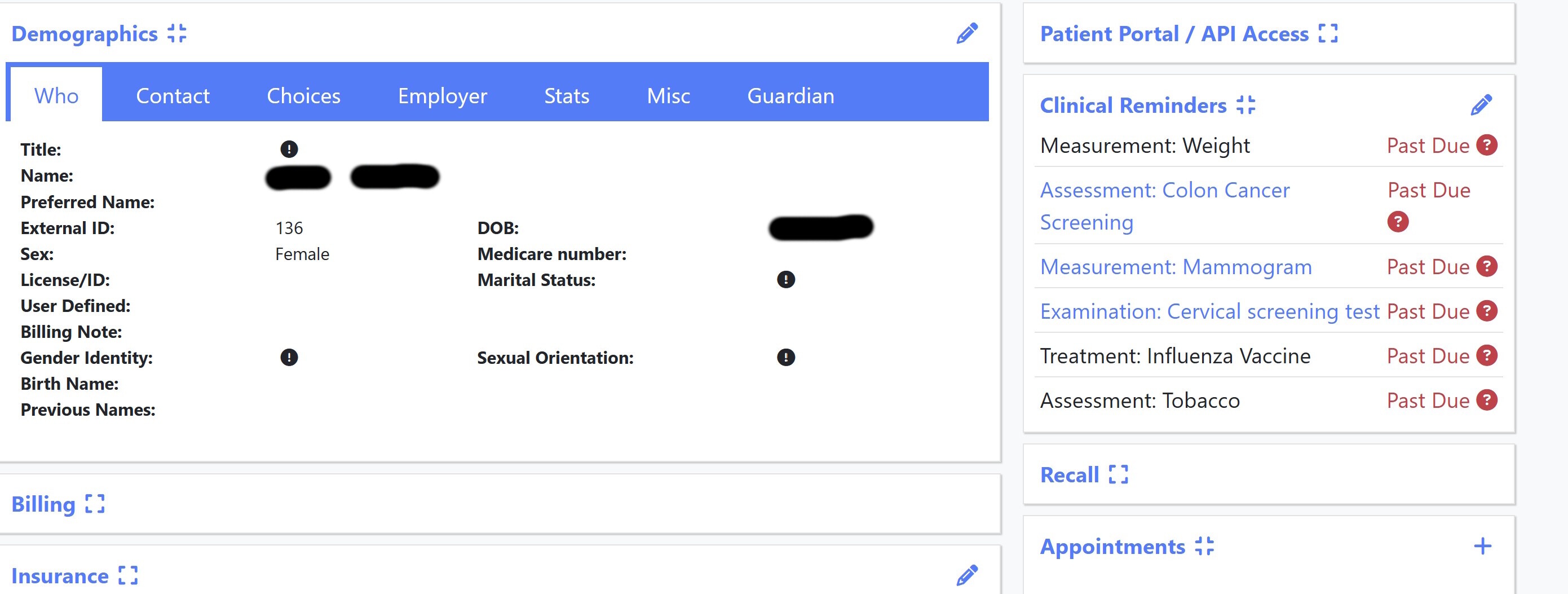Expand the Billing section
This screenshot has height=594, width=1568.
pos(95,504)
